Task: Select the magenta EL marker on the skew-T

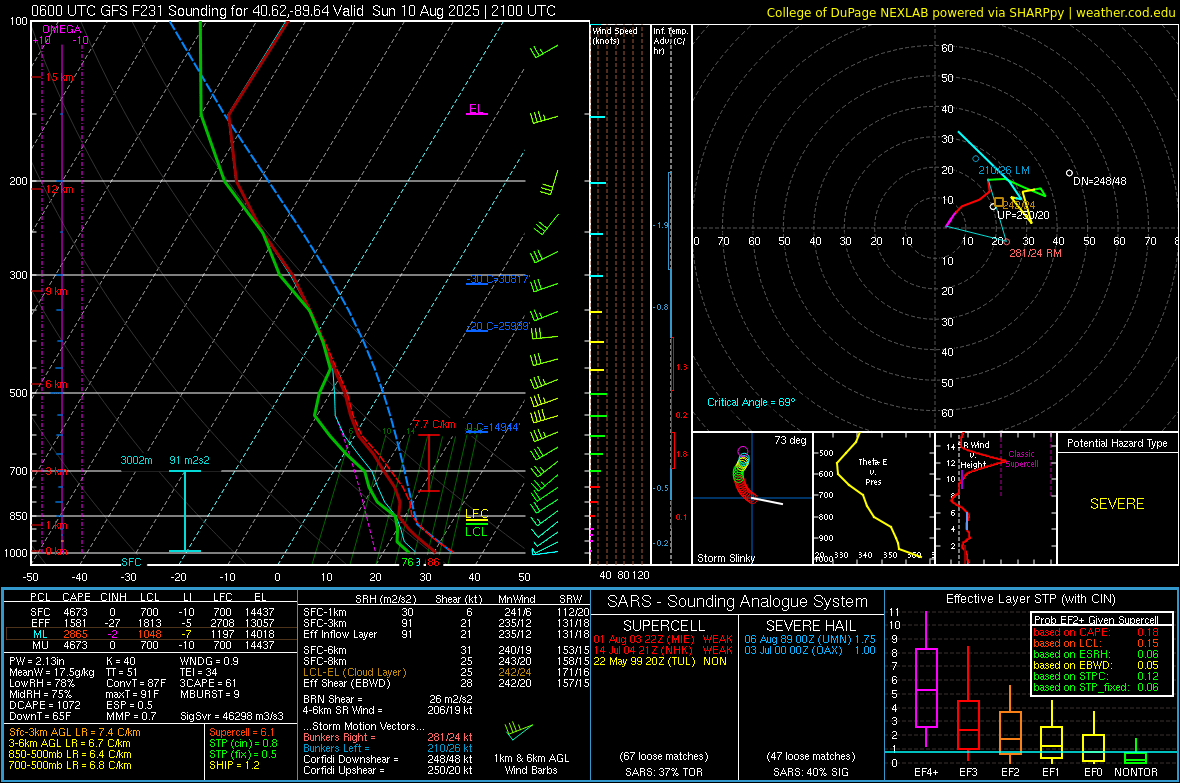Action: click(x=476, y=109)
